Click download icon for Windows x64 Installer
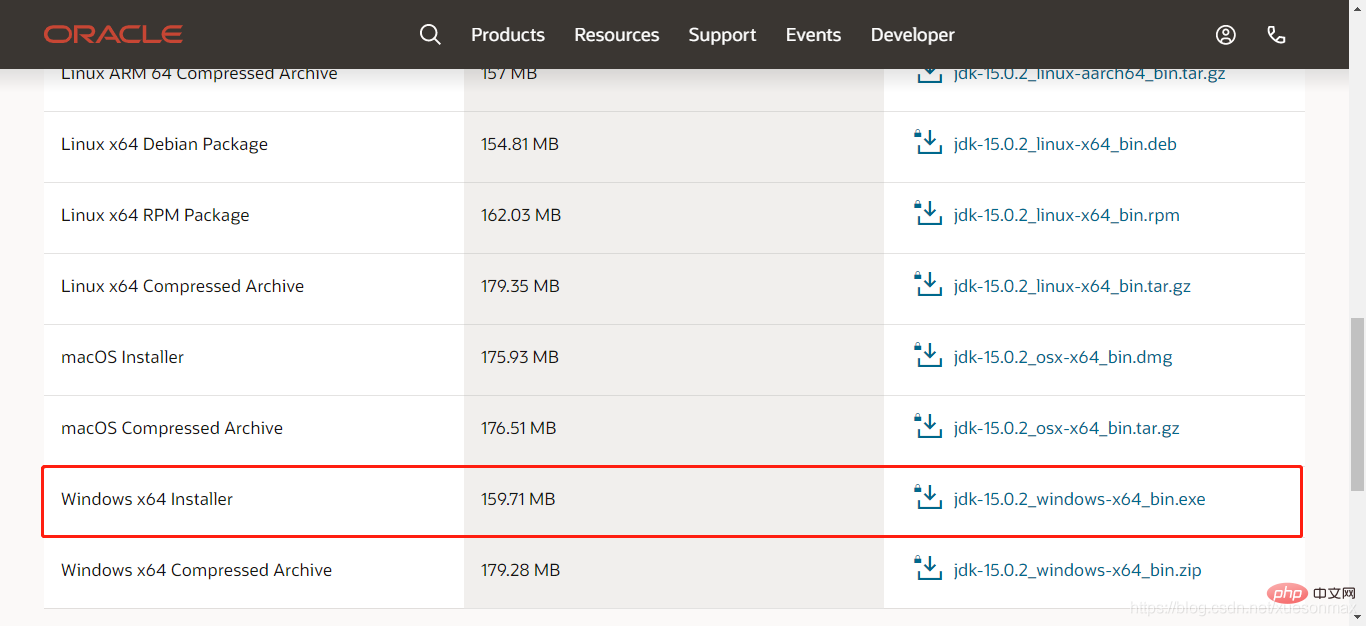 coord(929,498)
